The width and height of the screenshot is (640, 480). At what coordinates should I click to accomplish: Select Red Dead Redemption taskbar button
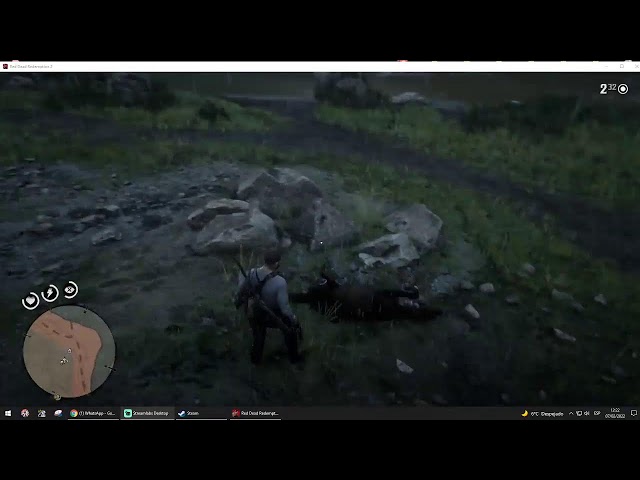point(256,413)
